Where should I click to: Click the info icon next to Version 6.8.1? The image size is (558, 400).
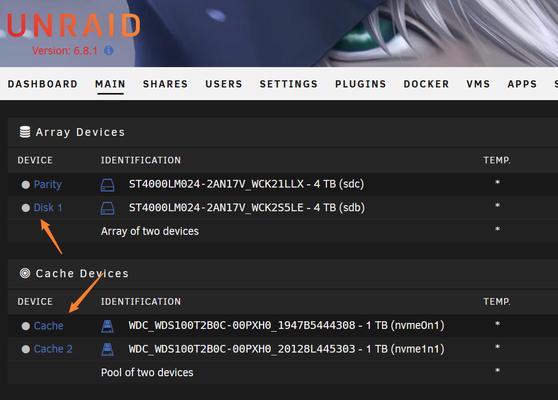click(x=109, y=51)
